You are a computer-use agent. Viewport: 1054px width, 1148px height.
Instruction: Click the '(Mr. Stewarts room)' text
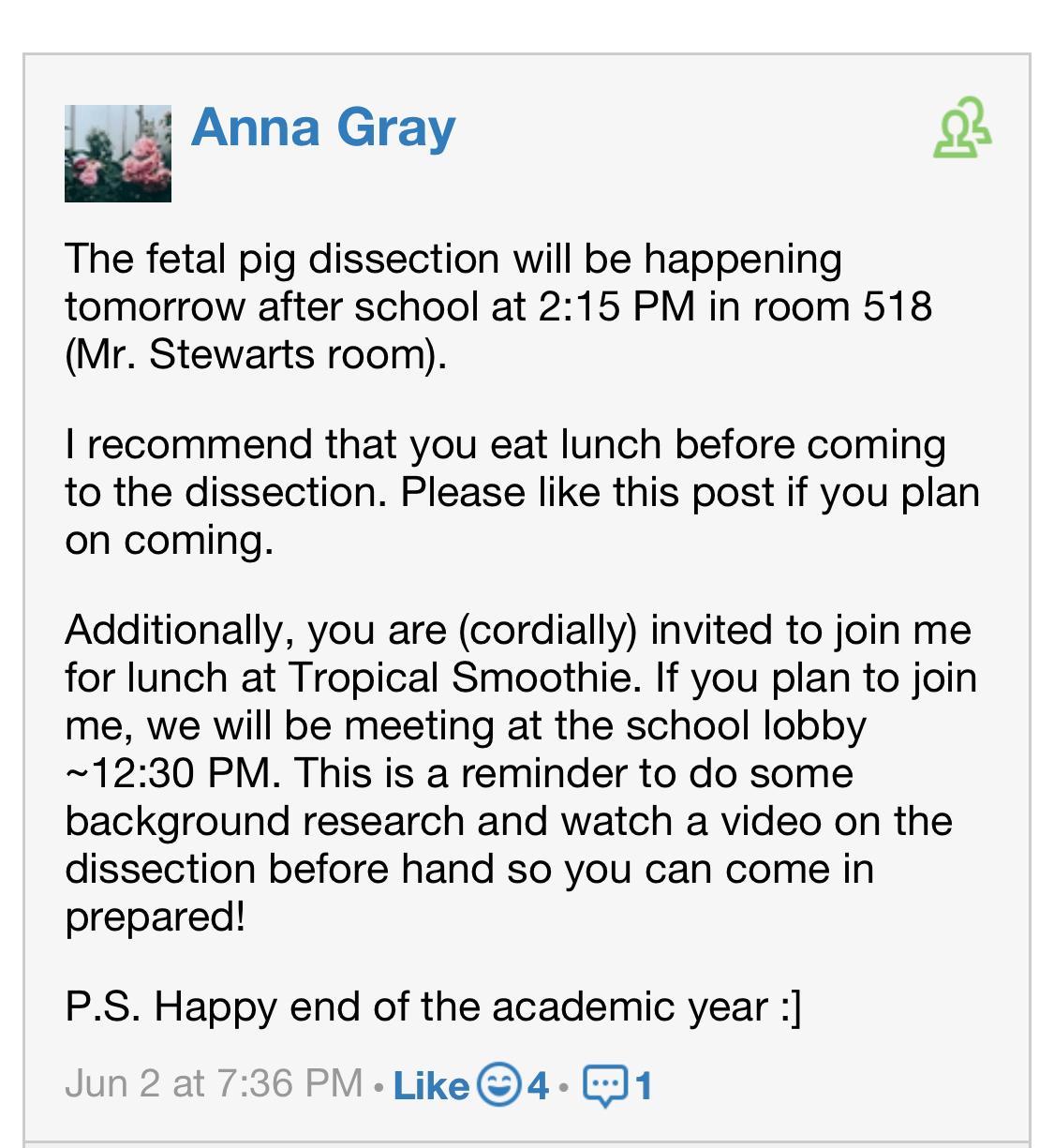[x=255, y=354]
